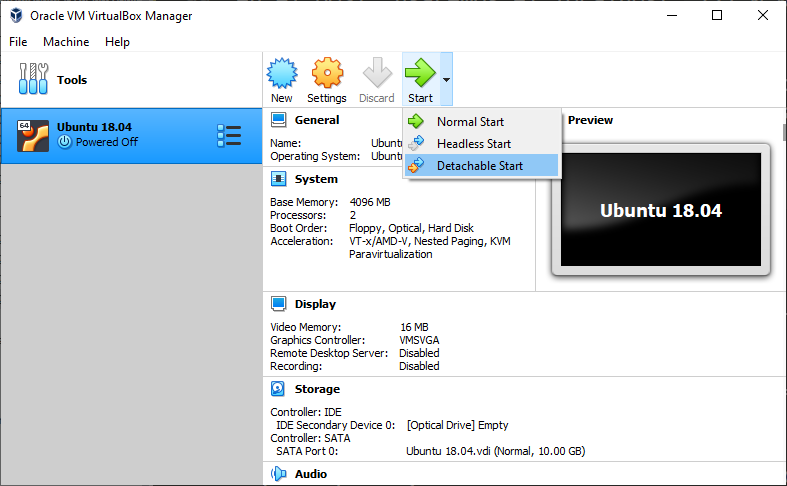Open the Help menu
Image resolution: width=787 pixels, height=486 pixels.
click(117, 42)
